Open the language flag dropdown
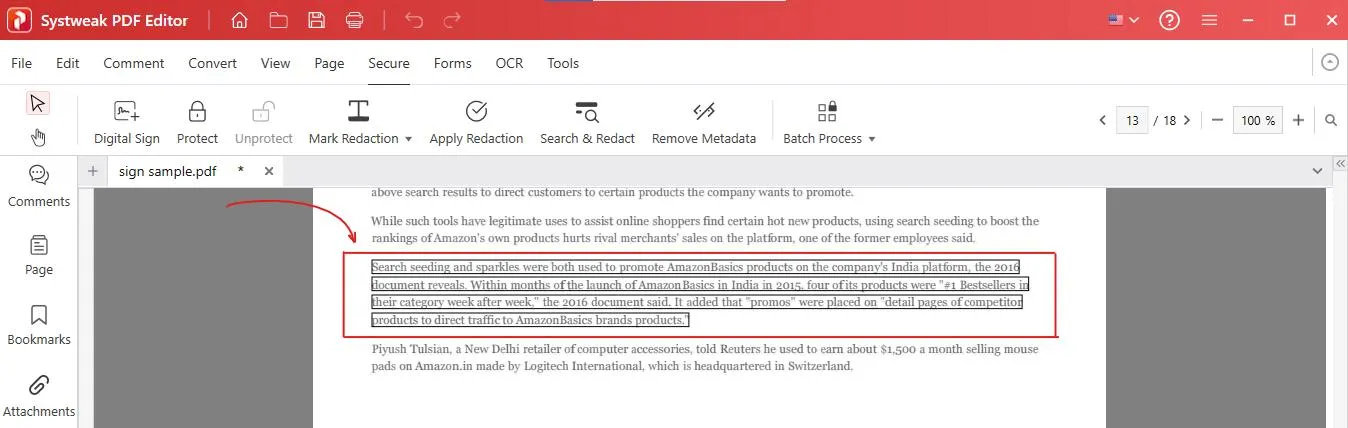The width and height of the screenshot is (1348, 428). pyautogui.click(x=1123, y=20)
